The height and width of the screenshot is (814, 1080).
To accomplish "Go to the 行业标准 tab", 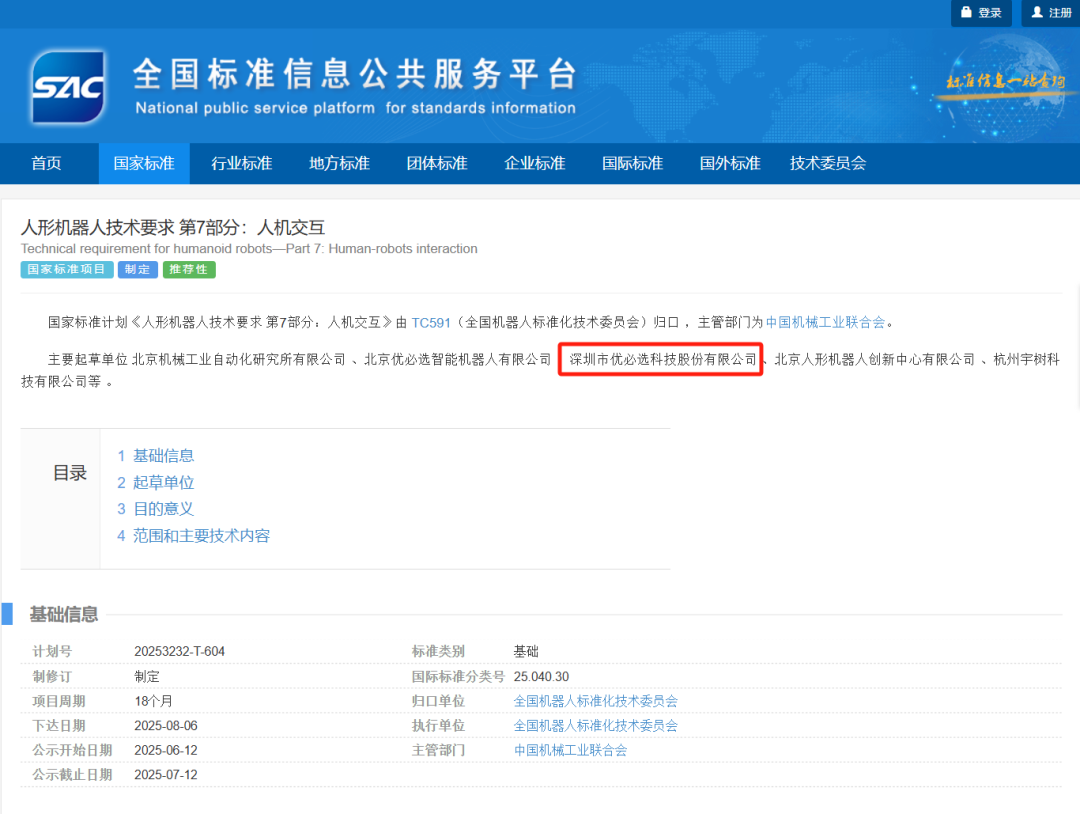I will tap(242, 163).
